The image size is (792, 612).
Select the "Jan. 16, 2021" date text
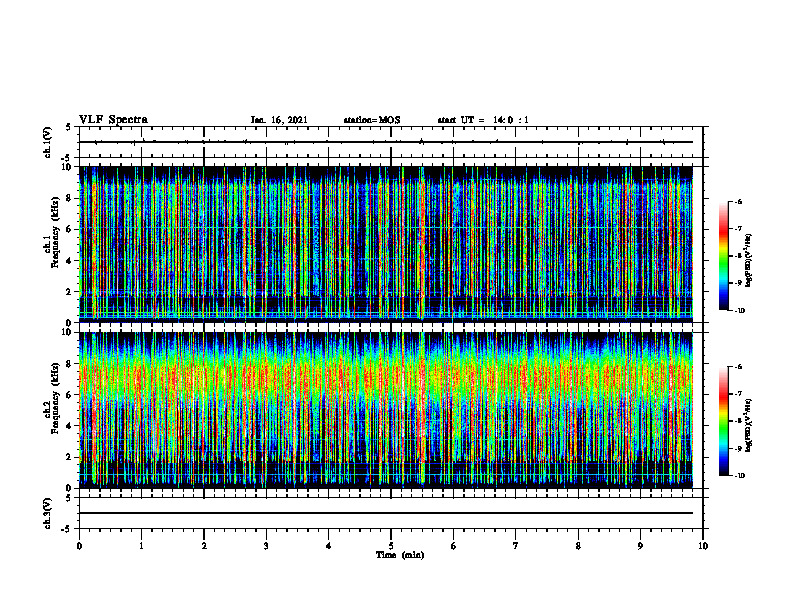[x=279, y=120]
